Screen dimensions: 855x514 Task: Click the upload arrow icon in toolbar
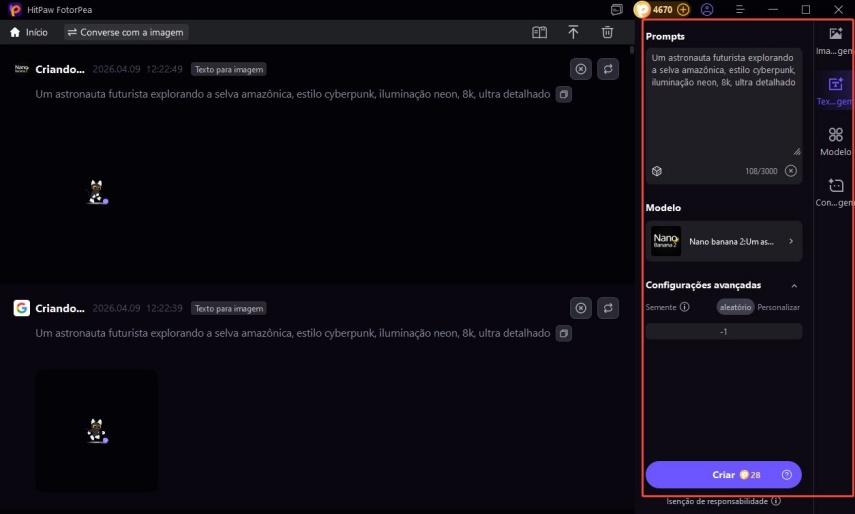[573, 32]
